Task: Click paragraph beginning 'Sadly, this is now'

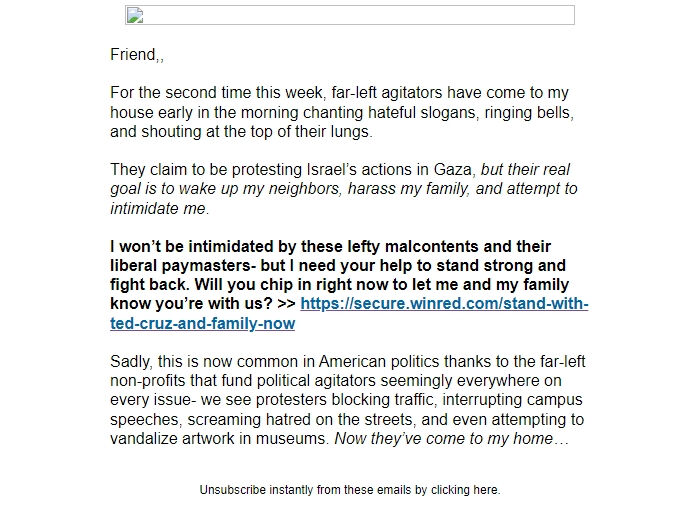Action: [x=347, y=400]
